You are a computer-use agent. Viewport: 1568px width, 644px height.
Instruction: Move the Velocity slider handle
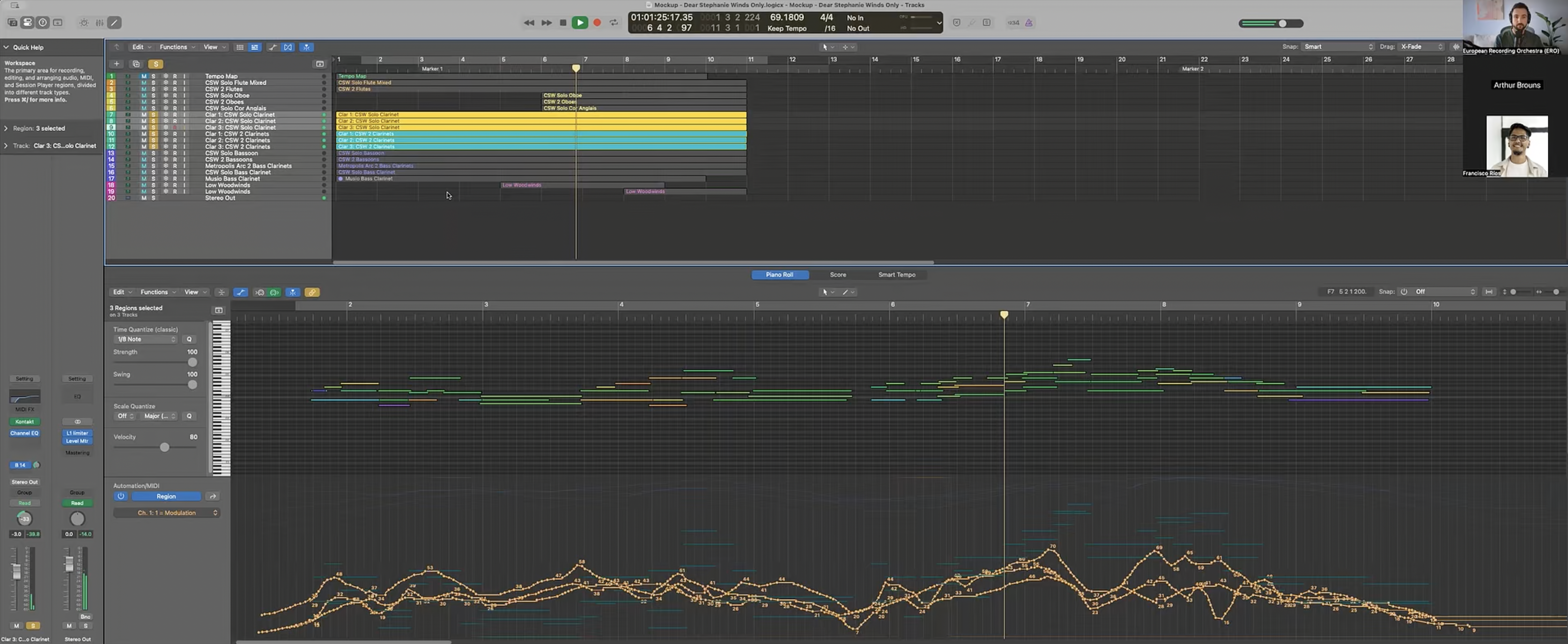164,447
